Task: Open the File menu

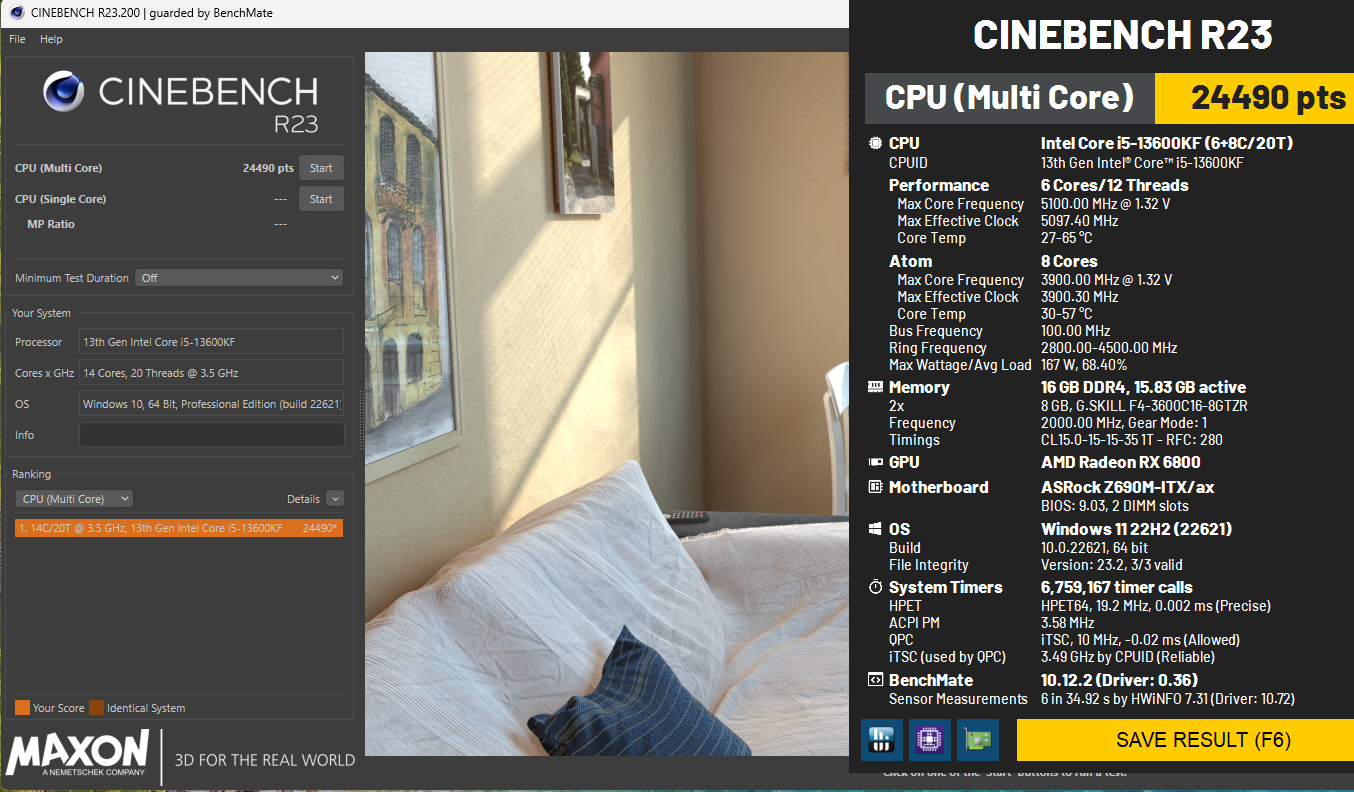Action: pyautogui.click(x=17, y=39)
